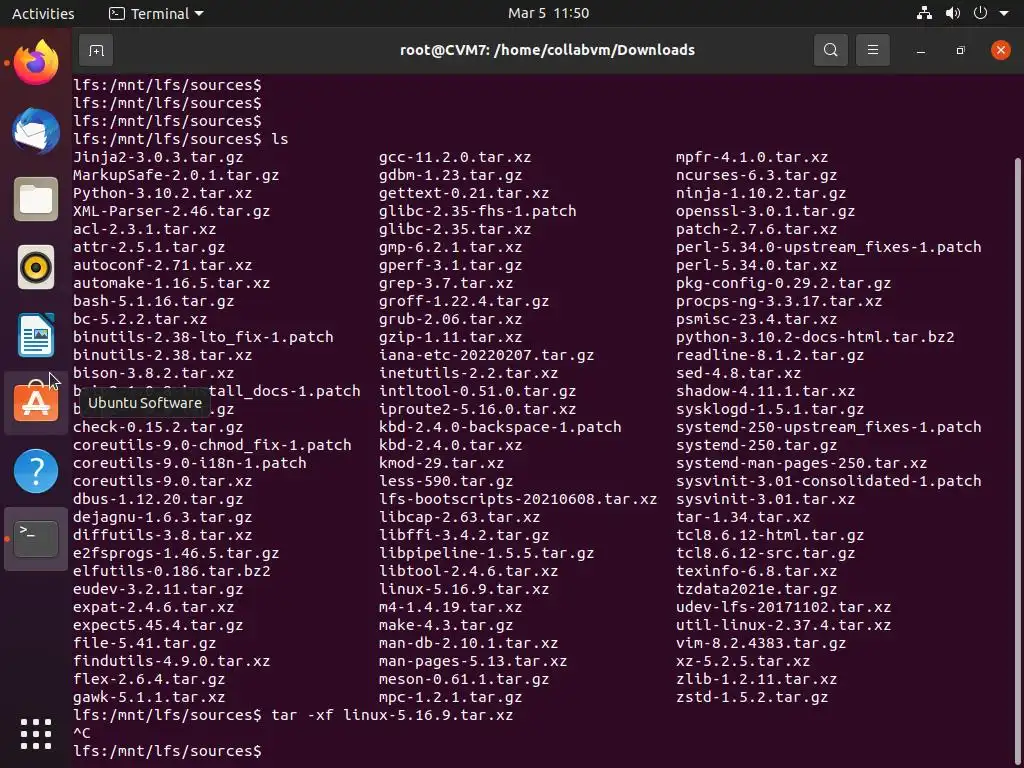This screenshot has height=768, width=1024.
Task: Open the power icon in the top bar
Action: [980, 13]
